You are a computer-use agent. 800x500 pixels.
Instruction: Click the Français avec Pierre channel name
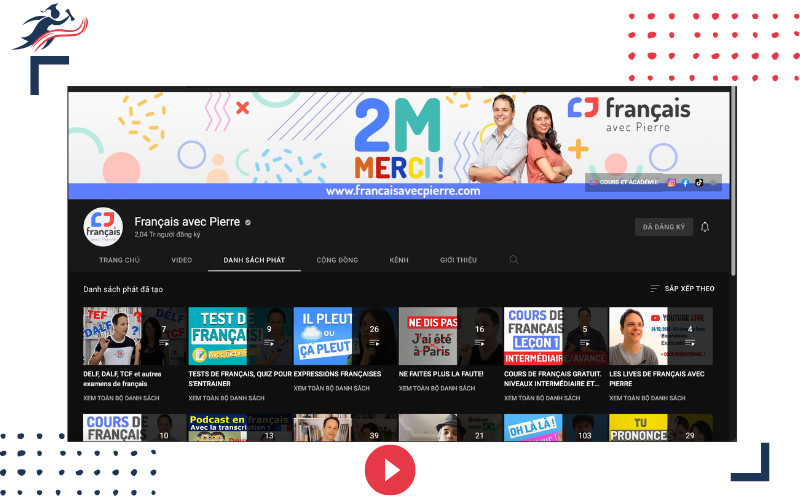[x=187, y=222]
